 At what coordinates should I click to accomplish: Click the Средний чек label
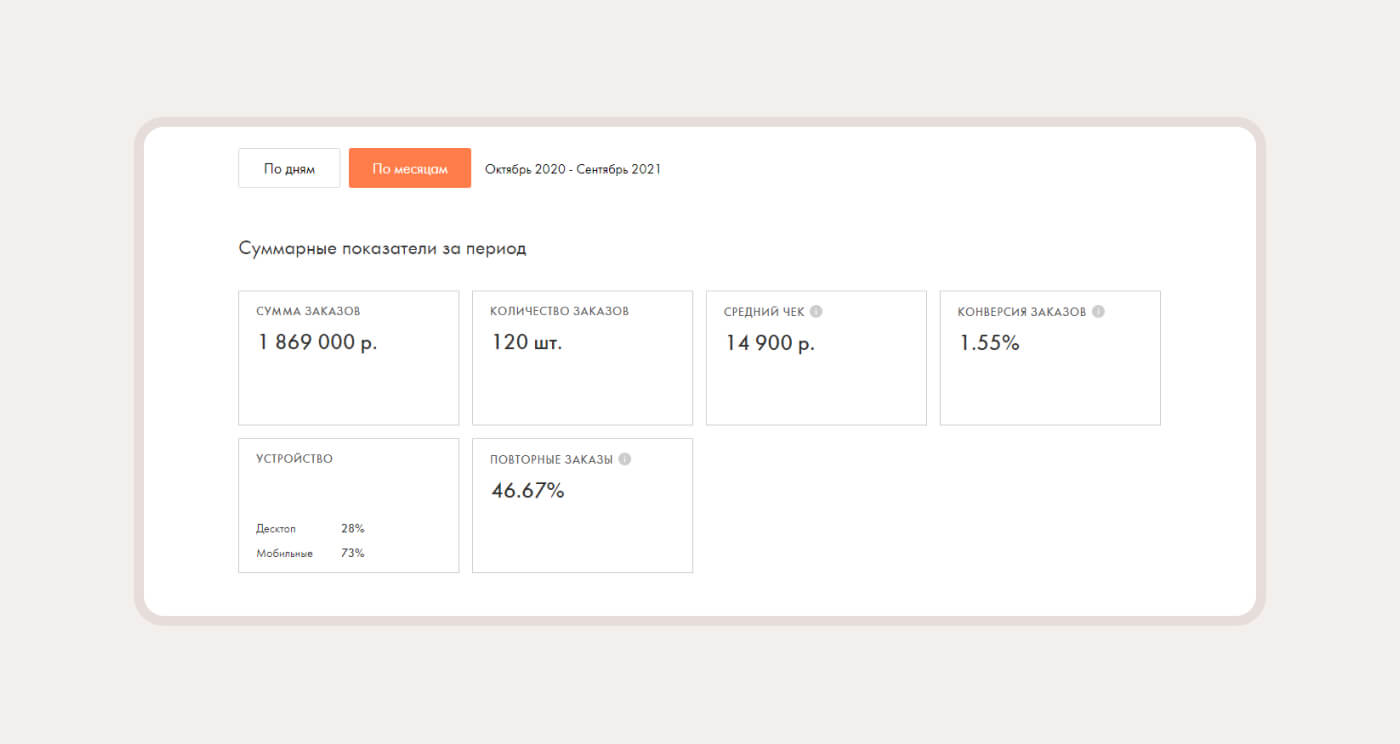[764, 312]
